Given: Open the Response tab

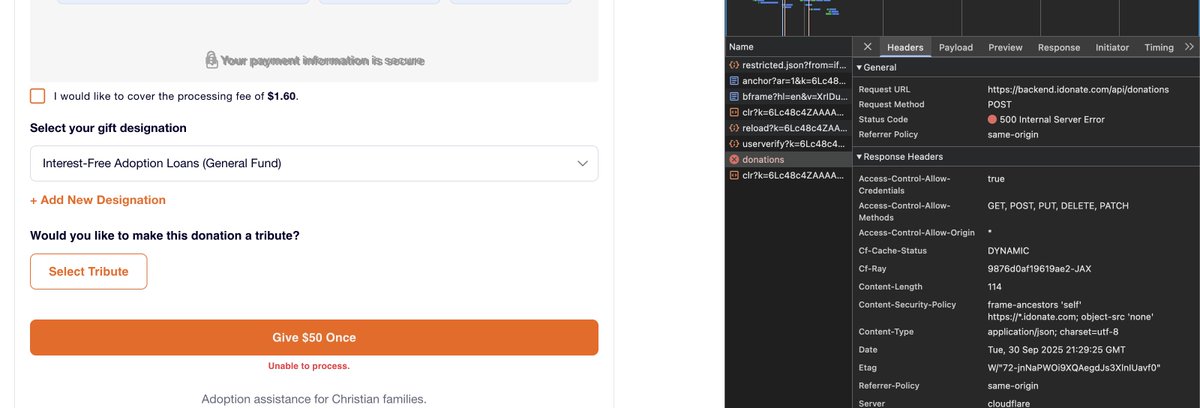Looking at the screenshot, I should point(1058,47).
